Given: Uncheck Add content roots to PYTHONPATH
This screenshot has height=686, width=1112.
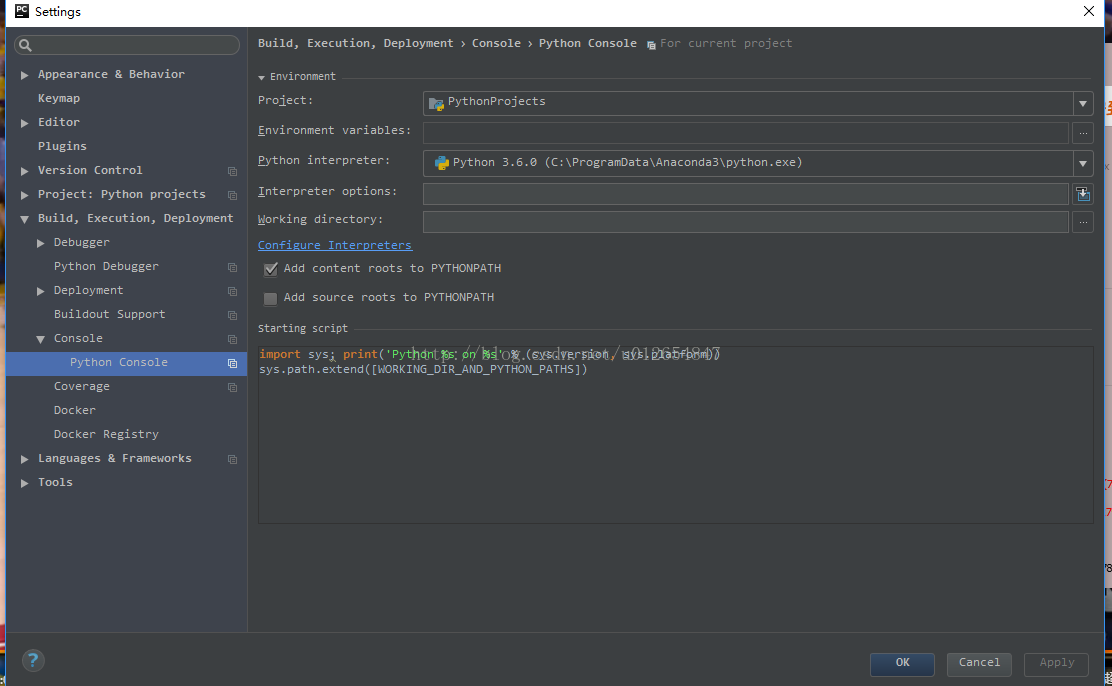Looking at the screenshot, I should (270, 269).
